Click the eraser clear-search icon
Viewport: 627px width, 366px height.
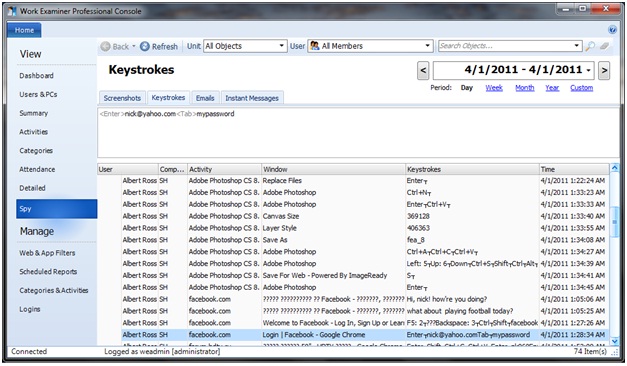(x=604, y=46)
